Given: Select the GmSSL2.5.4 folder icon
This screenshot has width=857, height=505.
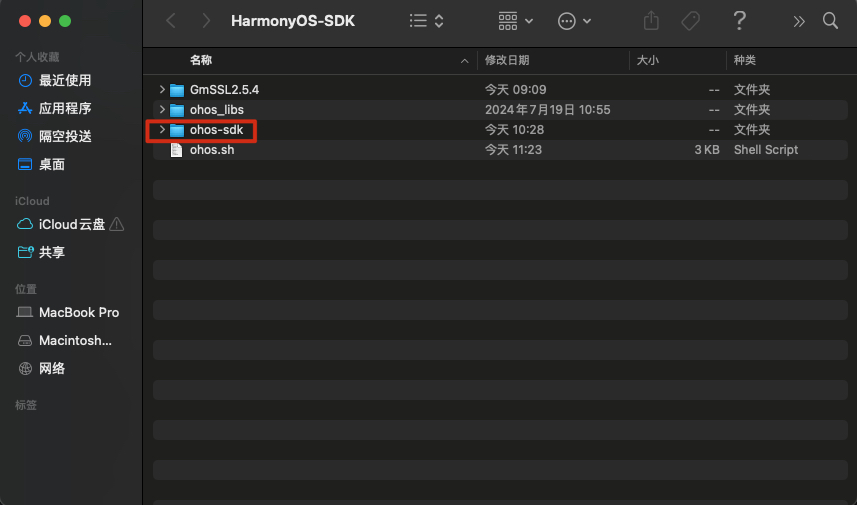Looking at the screenshot, I should click(x=177, y=90).
